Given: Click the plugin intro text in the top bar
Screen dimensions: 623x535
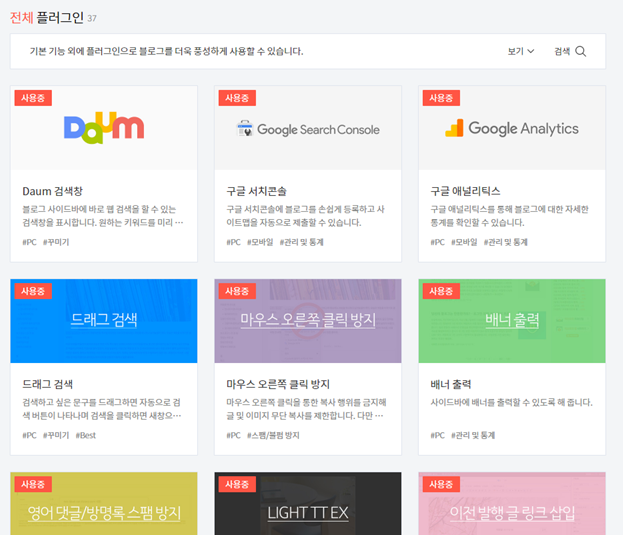Looking at the screenshot, I should 166,51.
